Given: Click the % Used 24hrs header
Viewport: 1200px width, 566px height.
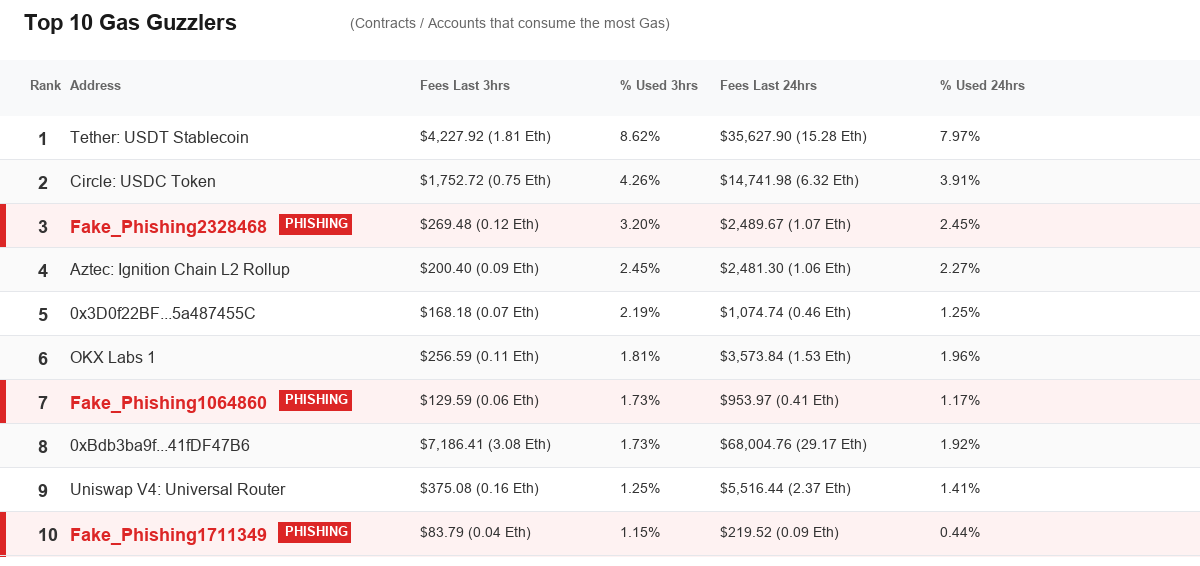Looking at the screenshot, I should 982,86.
